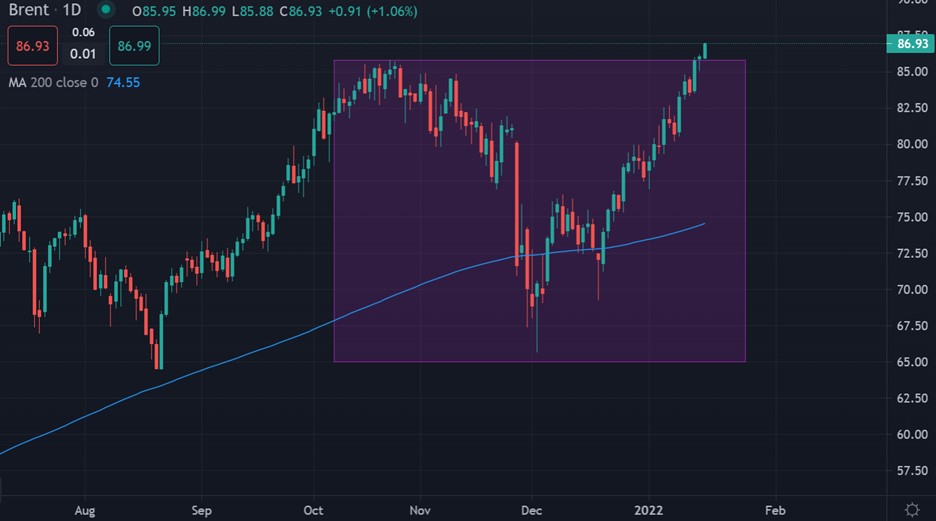Image resolution: width=936 pixels, height=521 pixels.
Task: Select the MA 200 close indicator legend
Action: pos(53,82)
